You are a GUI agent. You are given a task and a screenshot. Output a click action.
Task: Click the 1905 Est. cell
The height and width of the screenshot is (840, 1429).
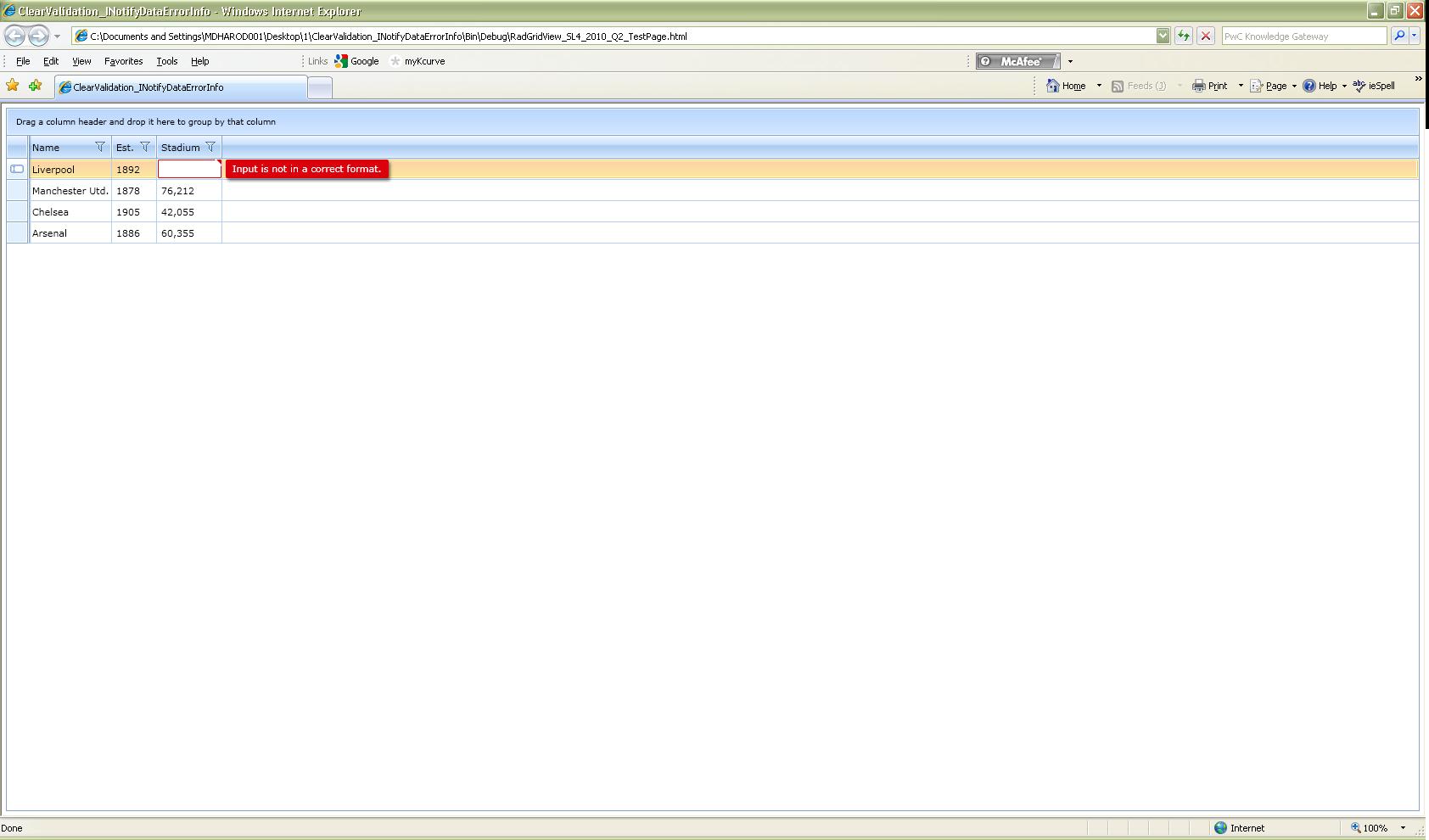[x=134, y=212]
